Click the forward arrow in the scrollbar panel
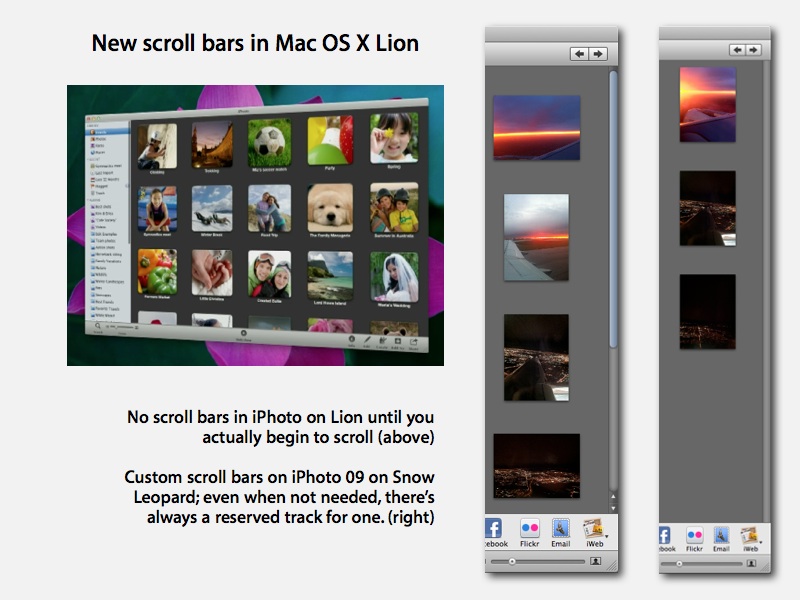The height and width of the screenshot is (600, 800). pos(598,54)
